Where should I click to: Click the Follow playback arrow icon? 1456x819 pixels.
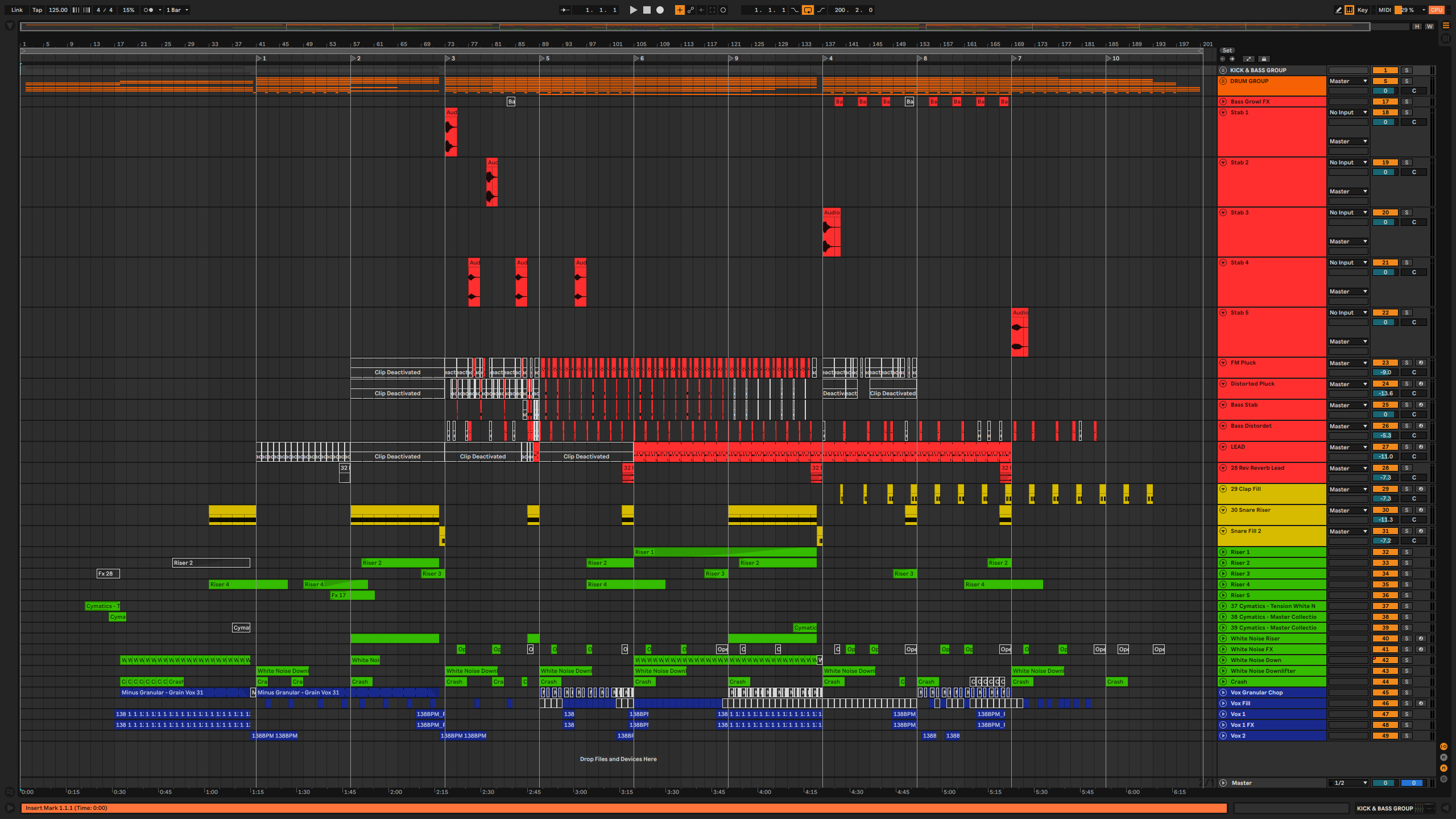[565, 10]
